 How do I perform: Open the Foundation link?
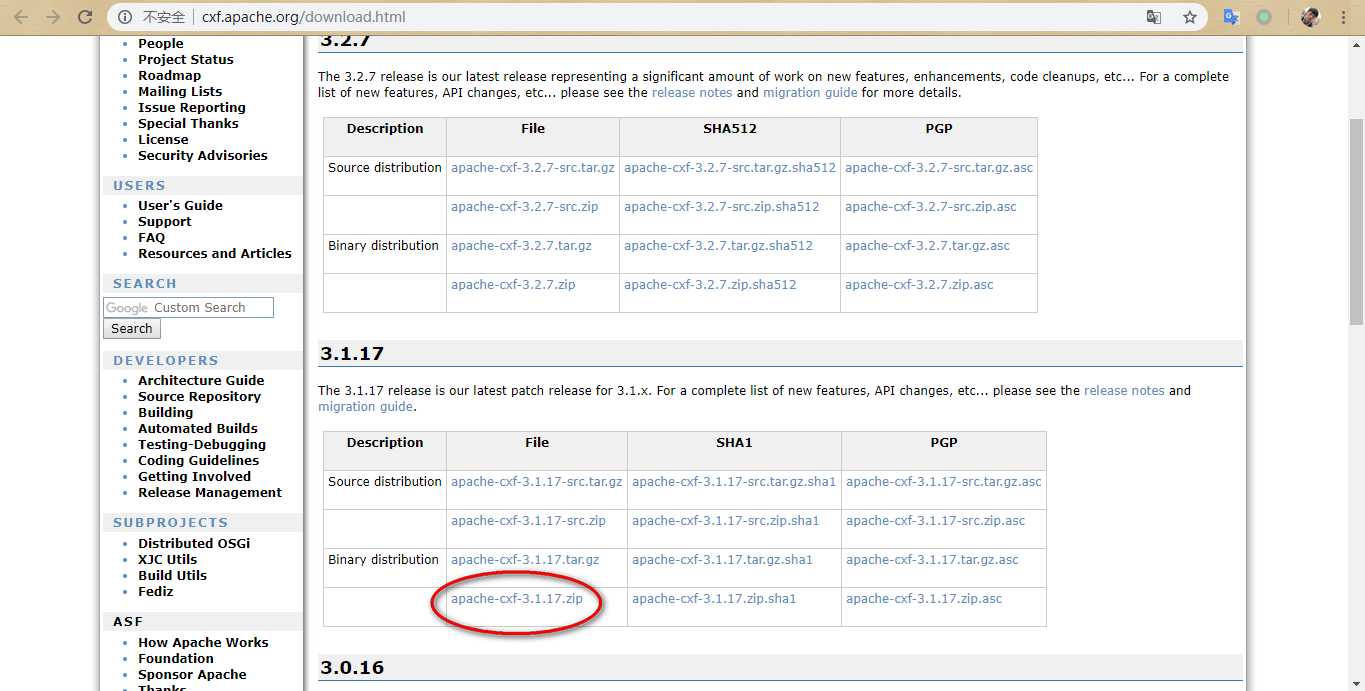176,658
